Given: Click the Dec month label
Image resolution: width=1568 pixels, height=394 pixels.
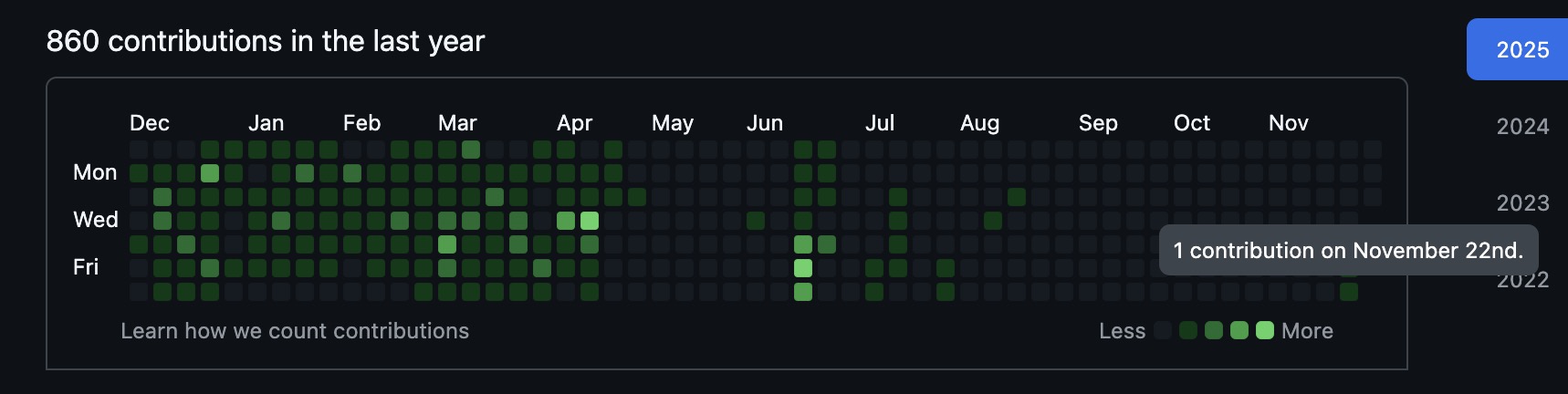Looking at the screenshot, I should tap(150, 123).
